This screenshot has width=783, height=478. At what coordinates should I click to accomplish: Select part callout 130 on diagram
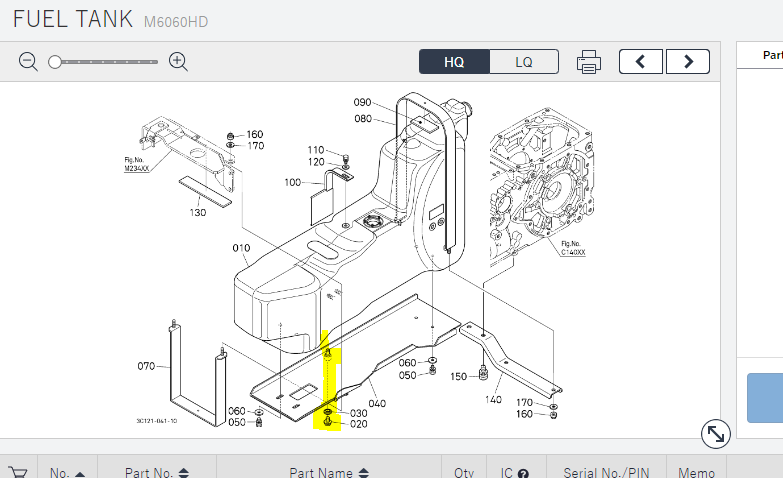[x=198, y=212]
